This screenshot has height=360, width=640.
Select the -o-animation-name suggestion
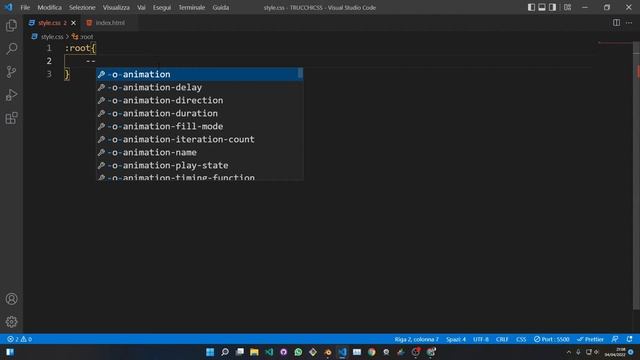pos(200,152)
